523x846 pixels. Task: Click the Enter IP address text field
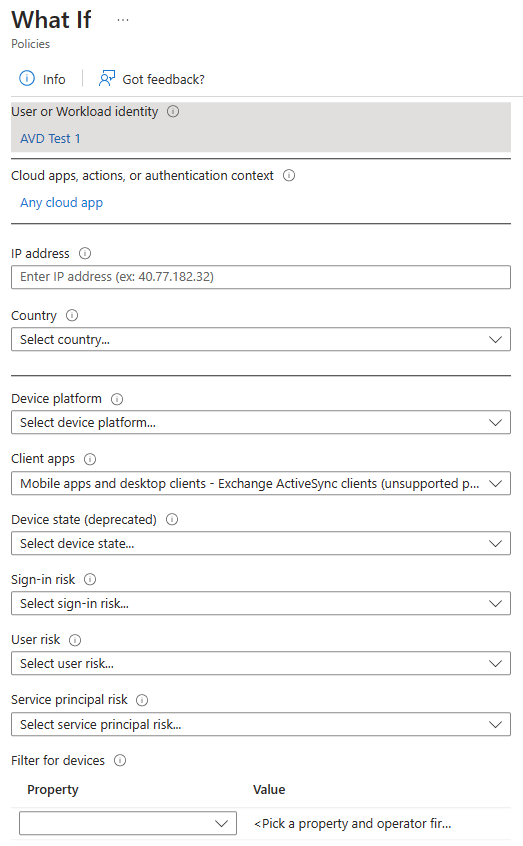[261, 277]
